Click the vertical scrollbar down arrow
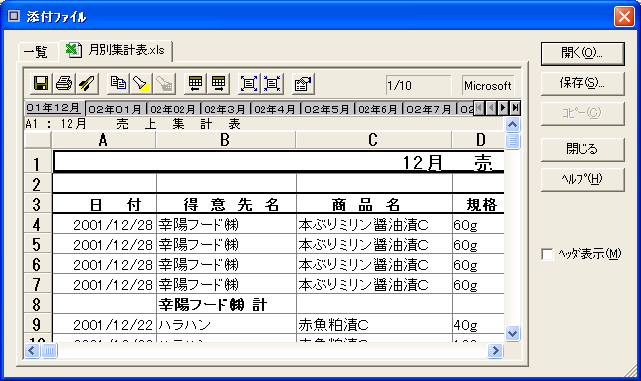This screenshot has width=641, height=381. pos(512,334)
